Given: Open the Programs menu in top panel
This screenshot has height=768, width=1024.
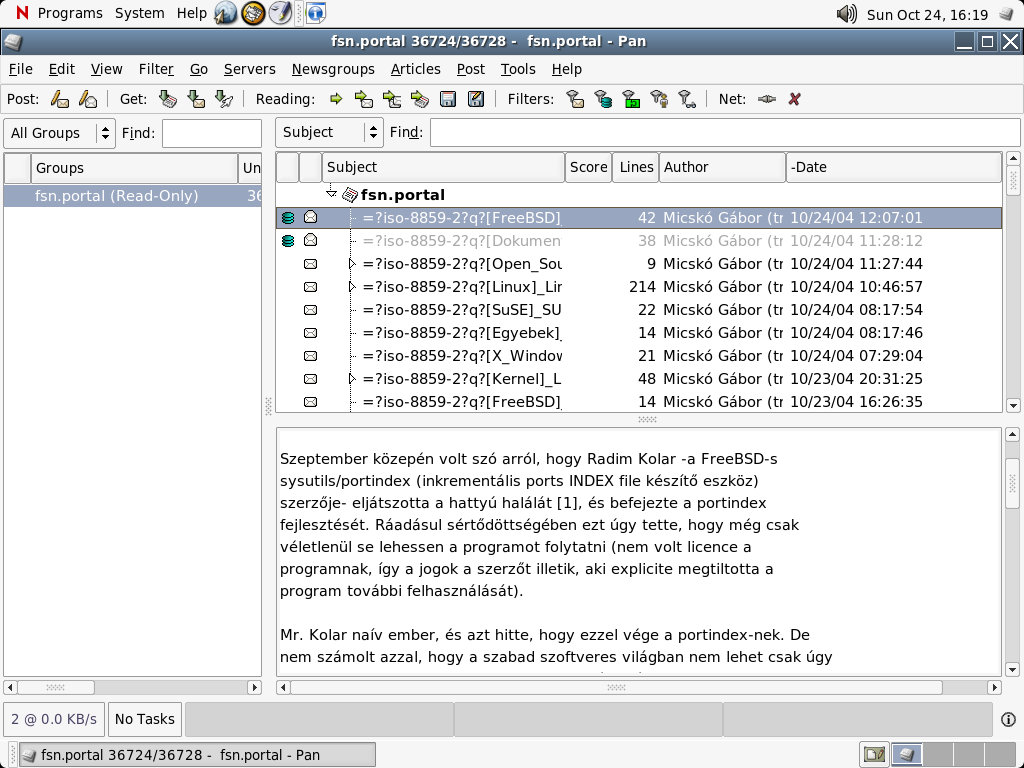Looking at the screenshot, I should 70,13.
